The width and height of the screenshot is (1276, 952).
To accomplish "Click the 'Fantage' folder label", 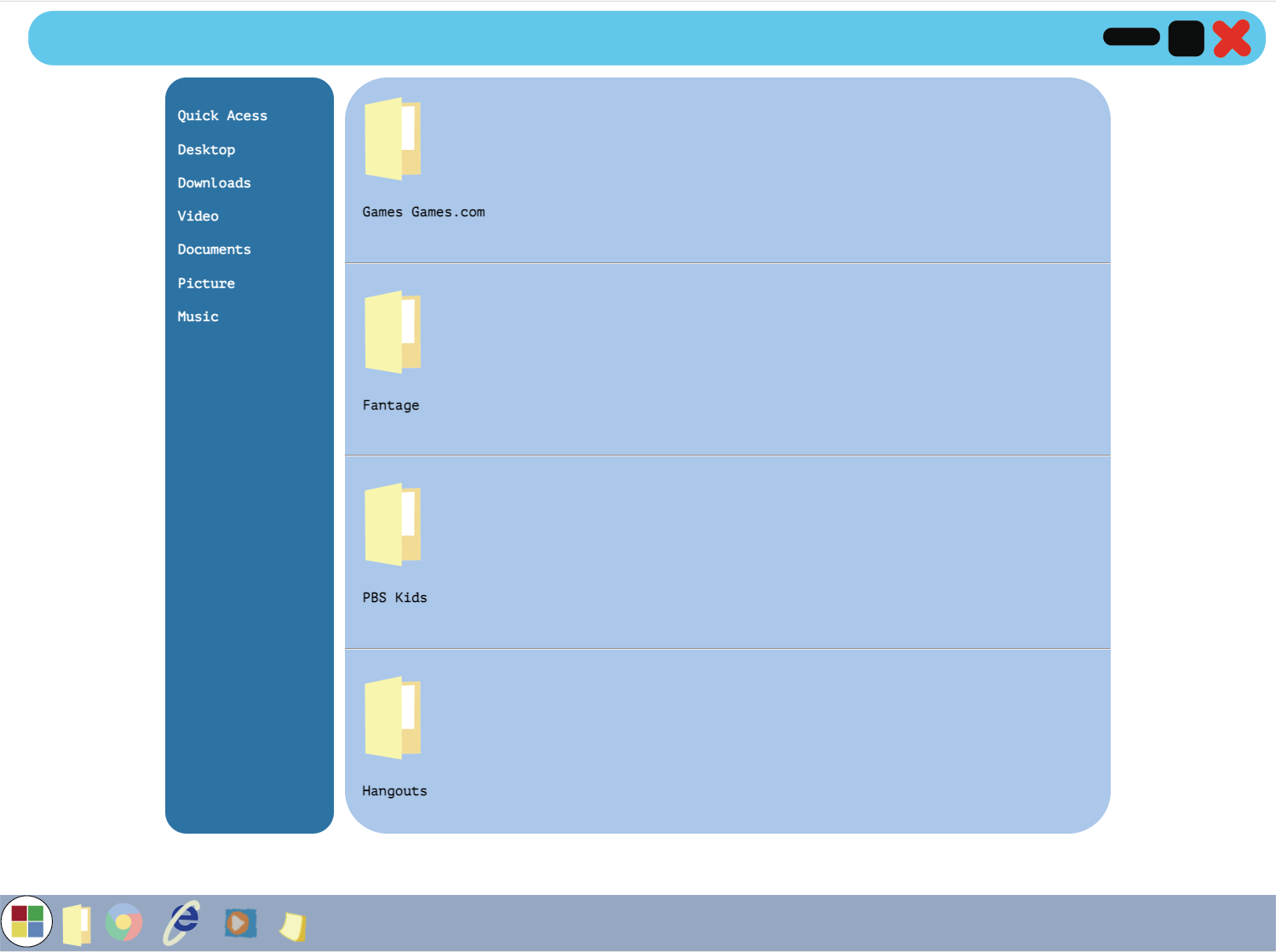I will click(391, 405).
